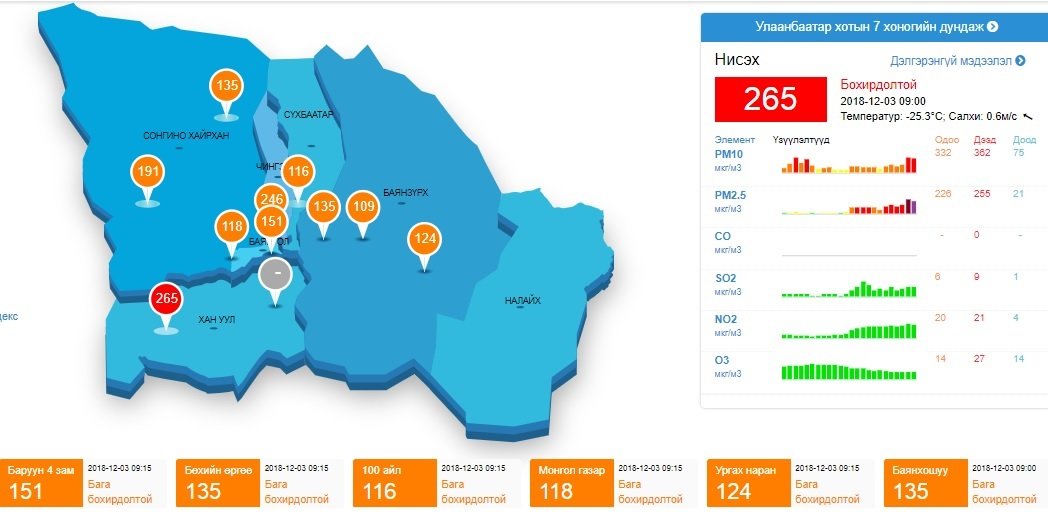The width and height of the screenshot is (1048, 522).
Task: Click the 246 station map pin
Action: [x=271, y=200]
